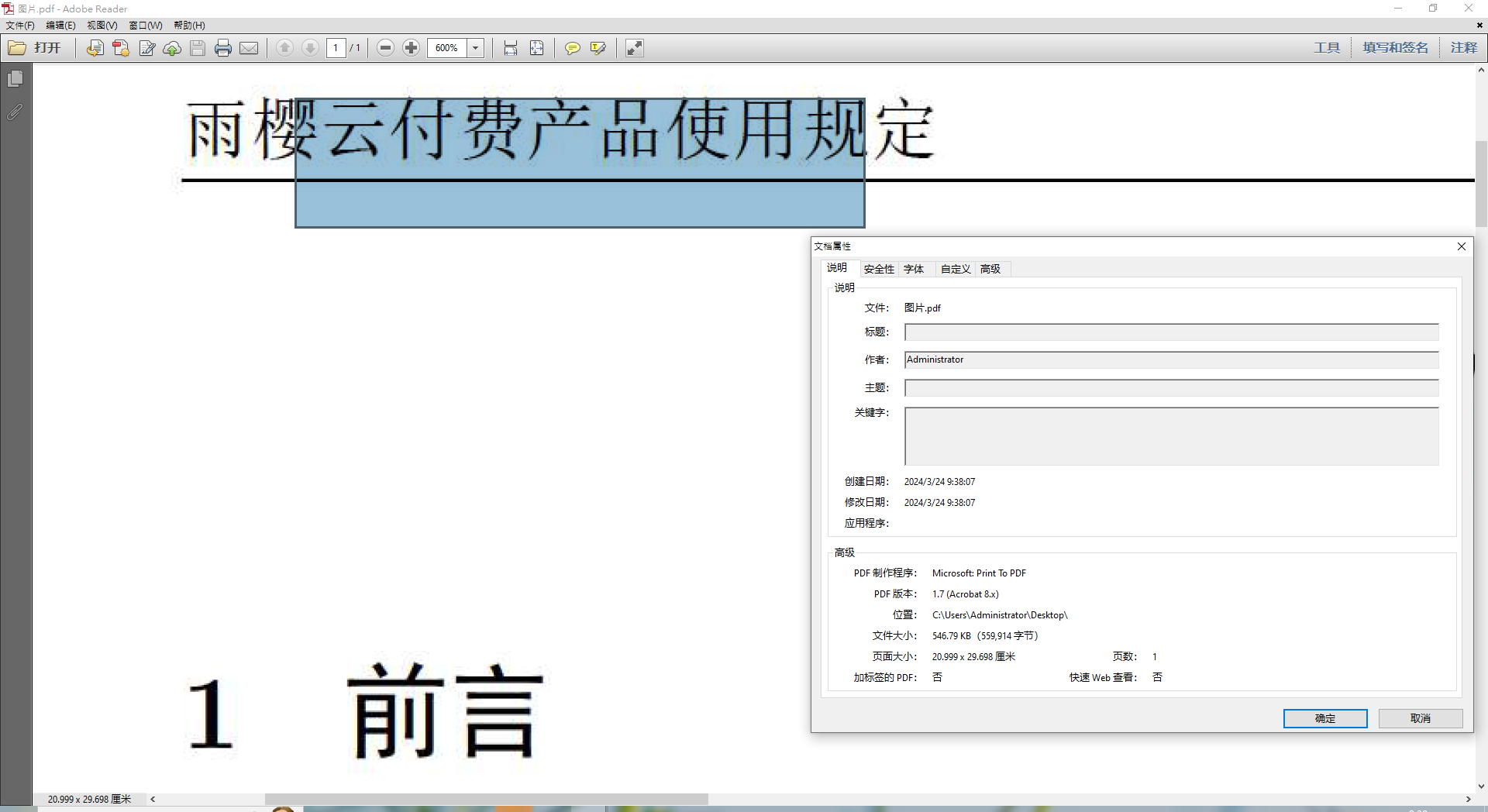Screen dimensions: 1488x812
Task: Click the fit one full page icon
Action: tap(536, 48)
